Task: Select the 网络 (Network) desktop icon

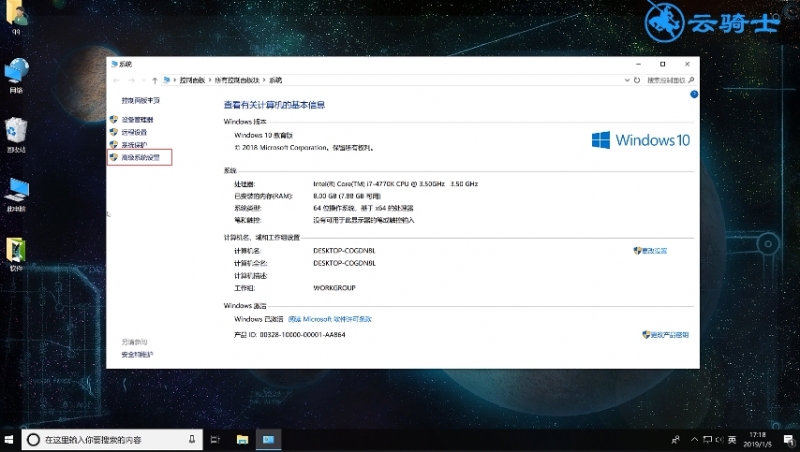Action: [16, 77]
